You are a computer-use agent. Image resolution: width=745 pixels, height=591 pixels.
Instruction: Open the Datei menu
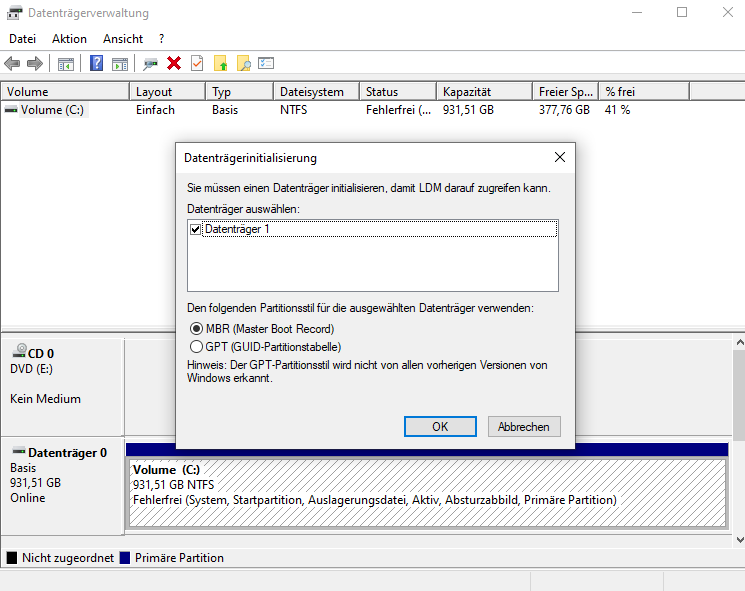[22, 38]
